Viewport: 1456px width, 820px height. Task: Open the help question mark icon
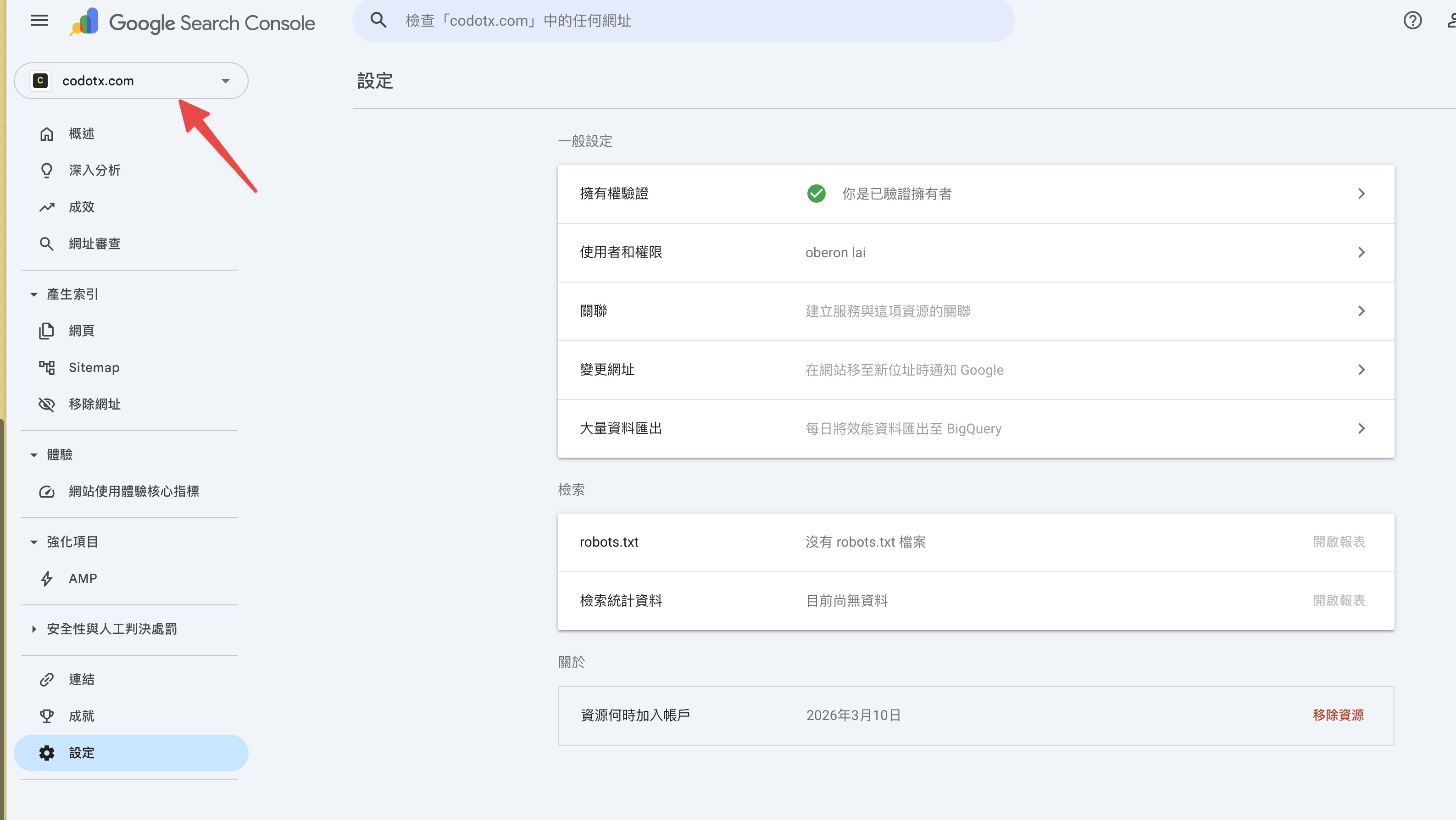pos(1412,21)
